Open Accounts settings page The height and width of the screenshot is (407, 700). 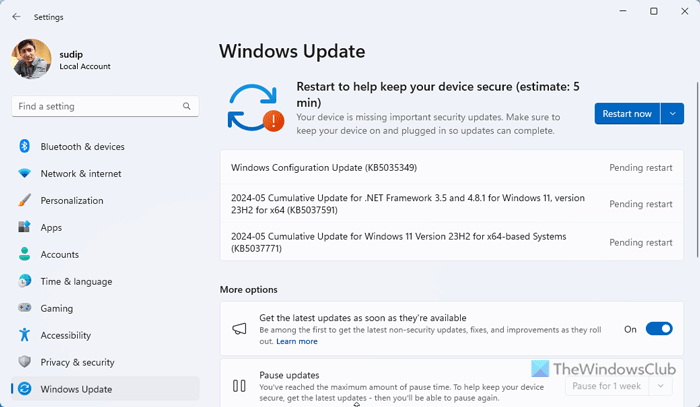coord(105,254)
